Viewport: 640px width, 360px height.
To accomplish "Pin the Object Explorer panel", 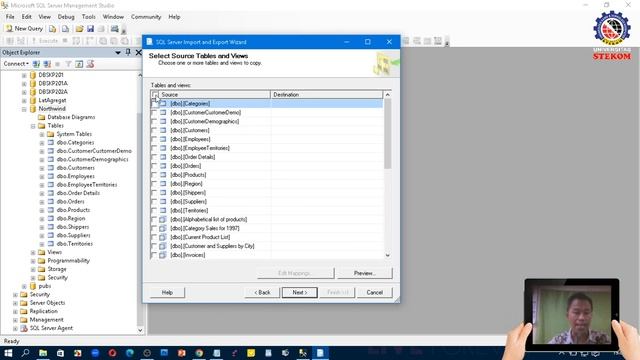I will 128,52.
